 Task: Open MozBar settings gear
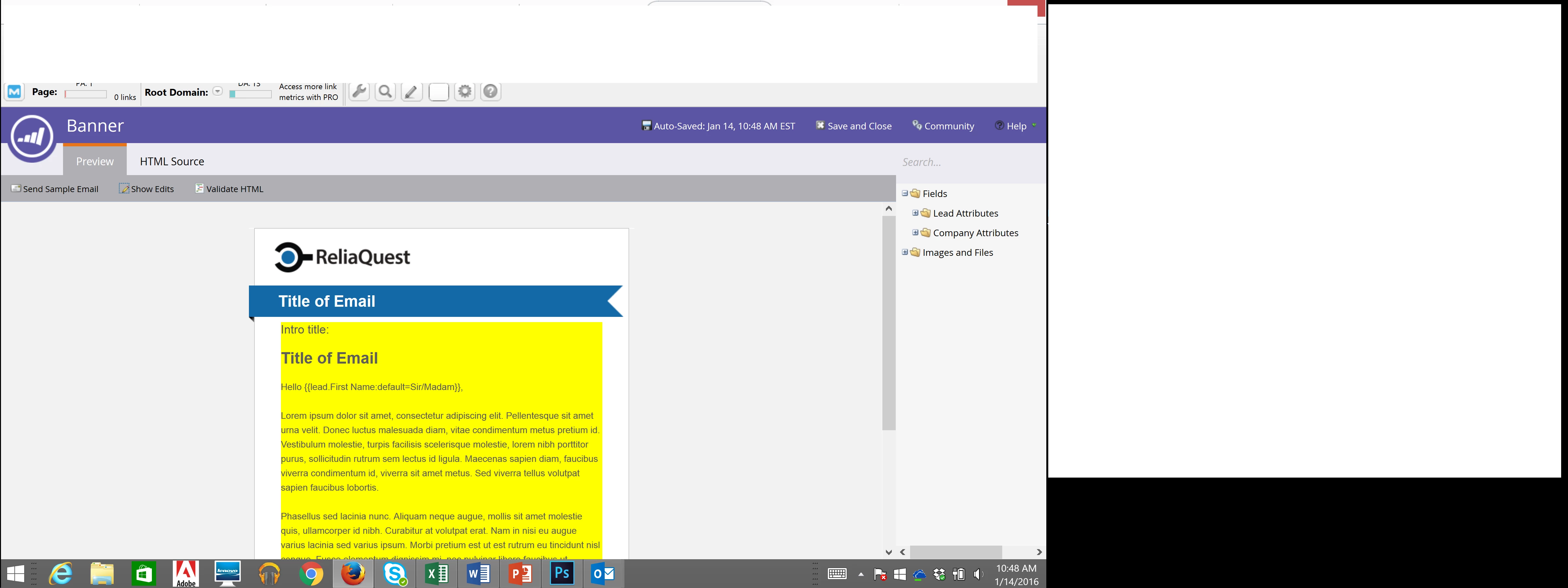(465, 92)
